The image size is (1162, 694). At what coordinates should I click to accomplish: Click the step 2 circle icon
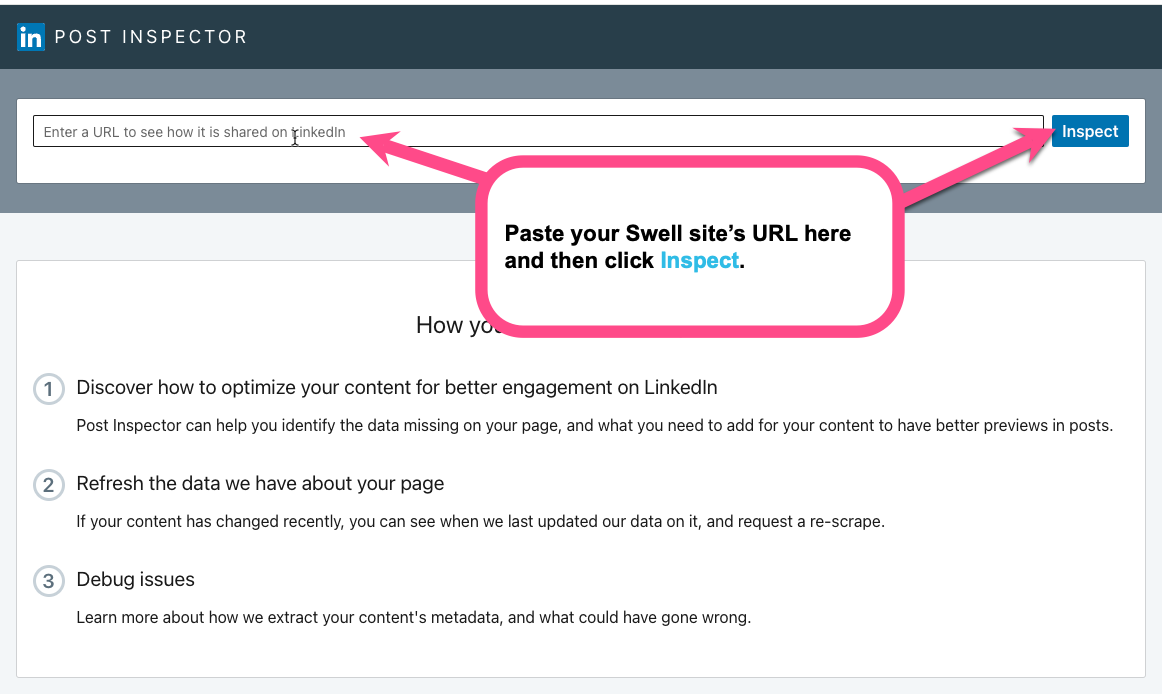[48, 485]
